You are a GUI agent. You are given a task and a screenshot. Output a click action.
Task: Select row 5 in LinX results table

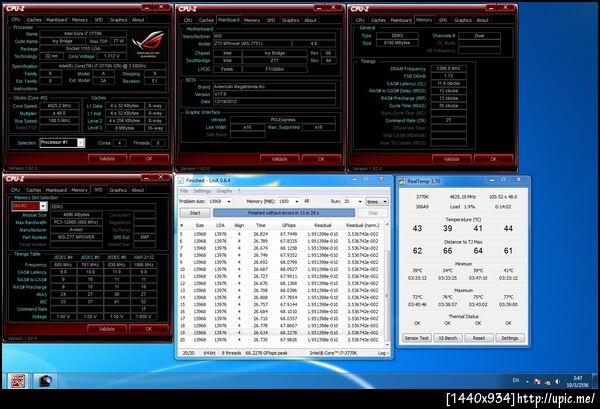click(x=281, y=234)
